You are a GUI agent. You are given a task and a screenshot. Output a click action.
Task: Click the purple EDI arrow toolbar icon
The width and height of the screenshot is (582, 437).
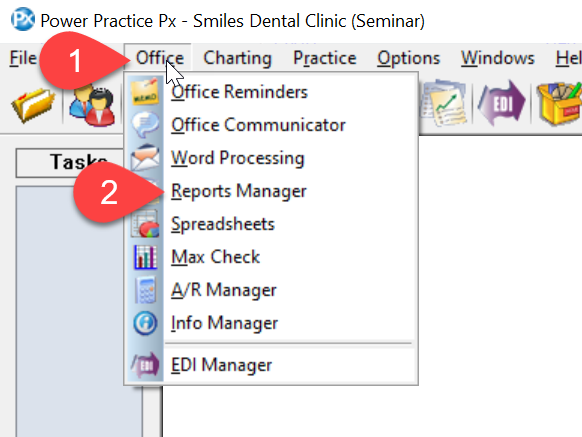click(501, 103)
